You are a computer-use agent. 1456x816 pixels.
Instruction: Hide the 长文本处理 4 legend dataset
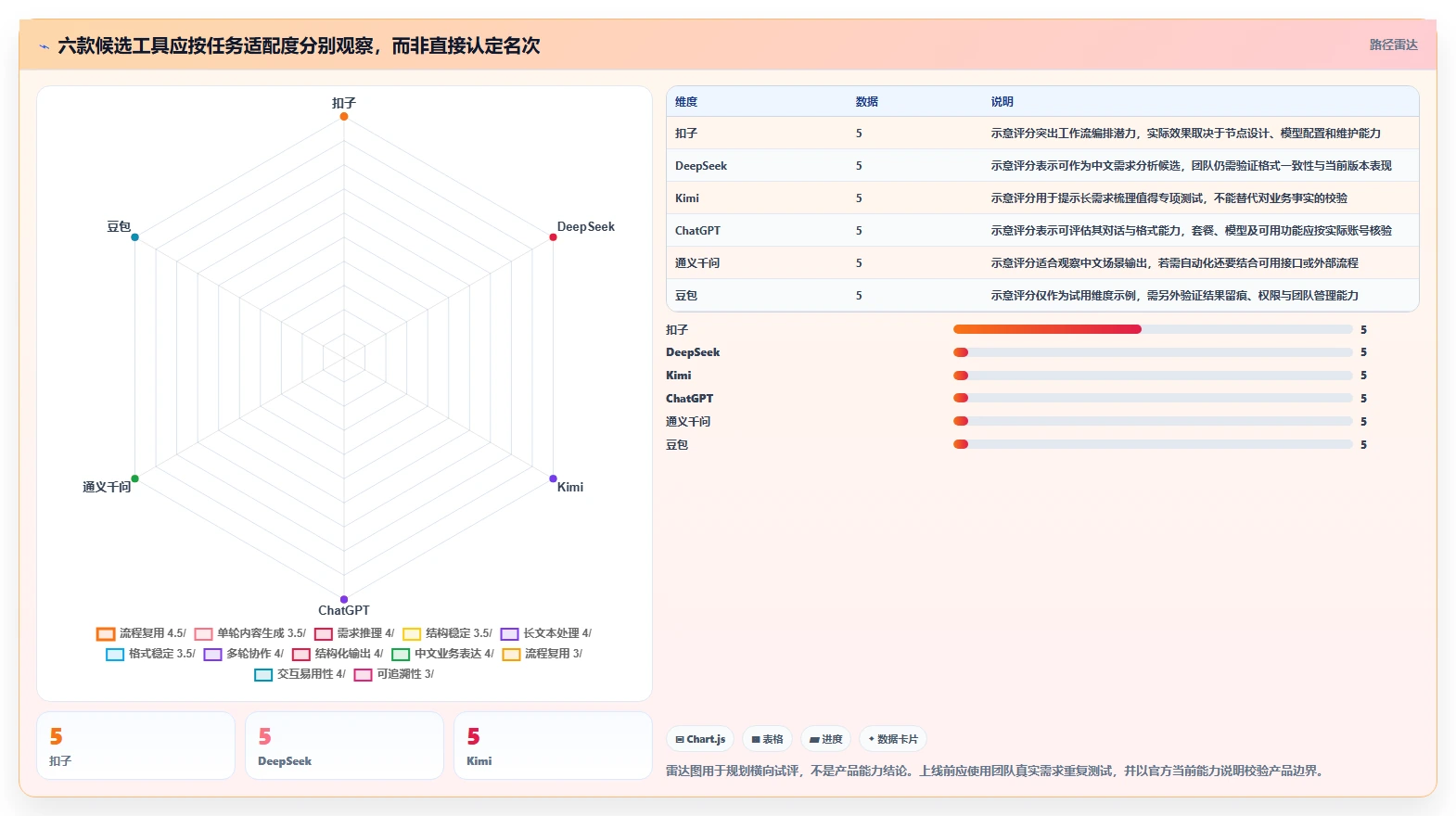tap(545, 633)
